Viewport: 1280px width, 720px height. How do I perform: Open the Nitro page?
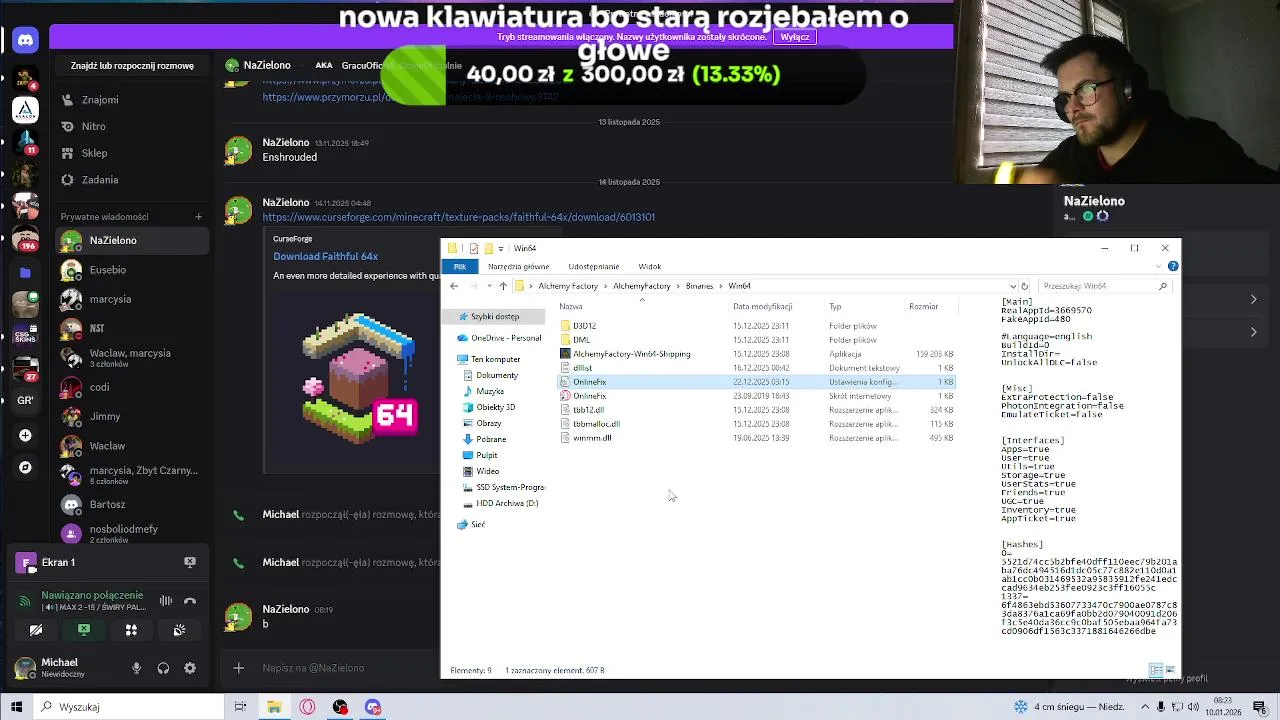click(132, 126)
